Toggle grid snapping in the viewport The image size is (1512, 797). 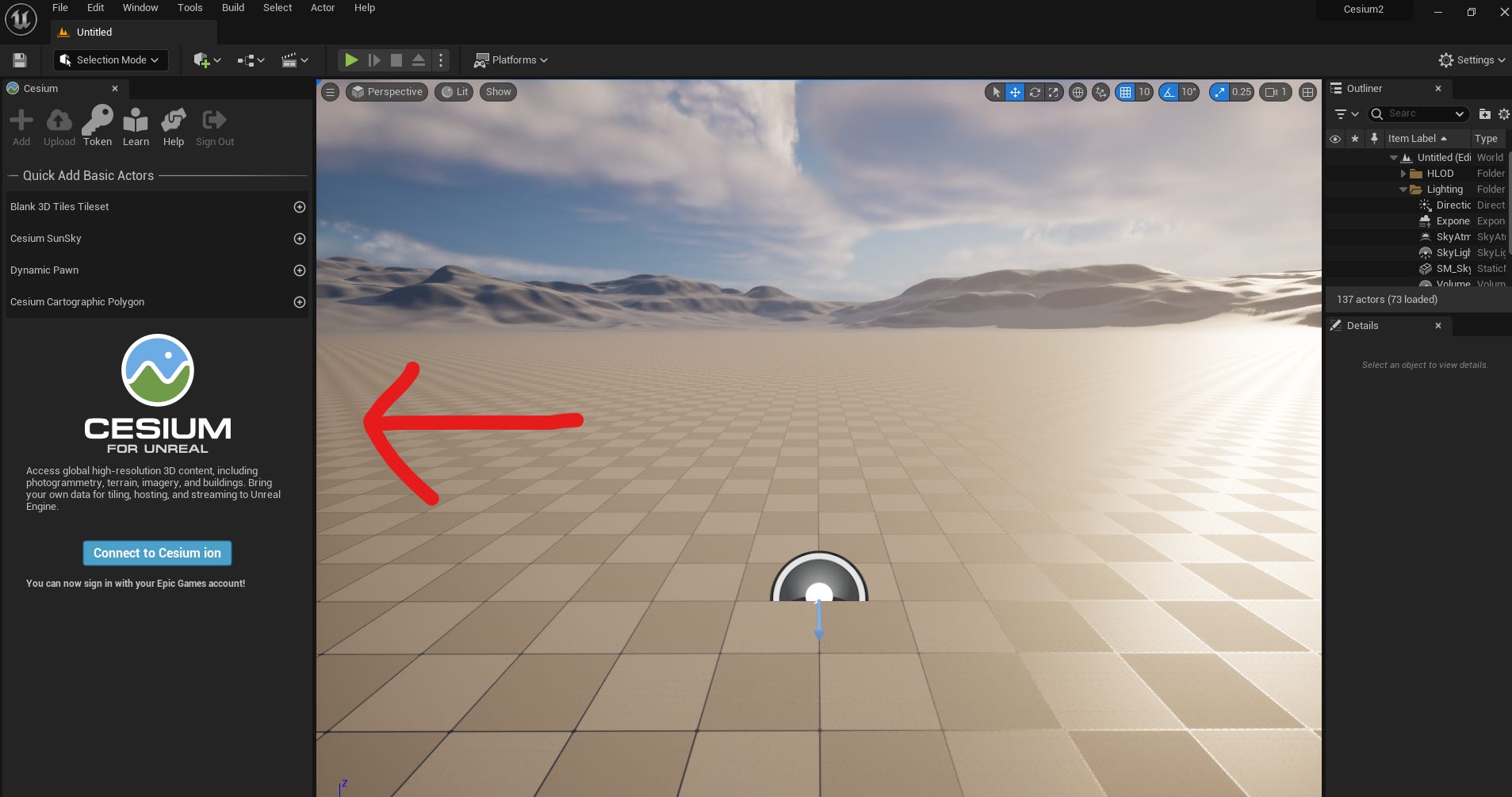1127,92
